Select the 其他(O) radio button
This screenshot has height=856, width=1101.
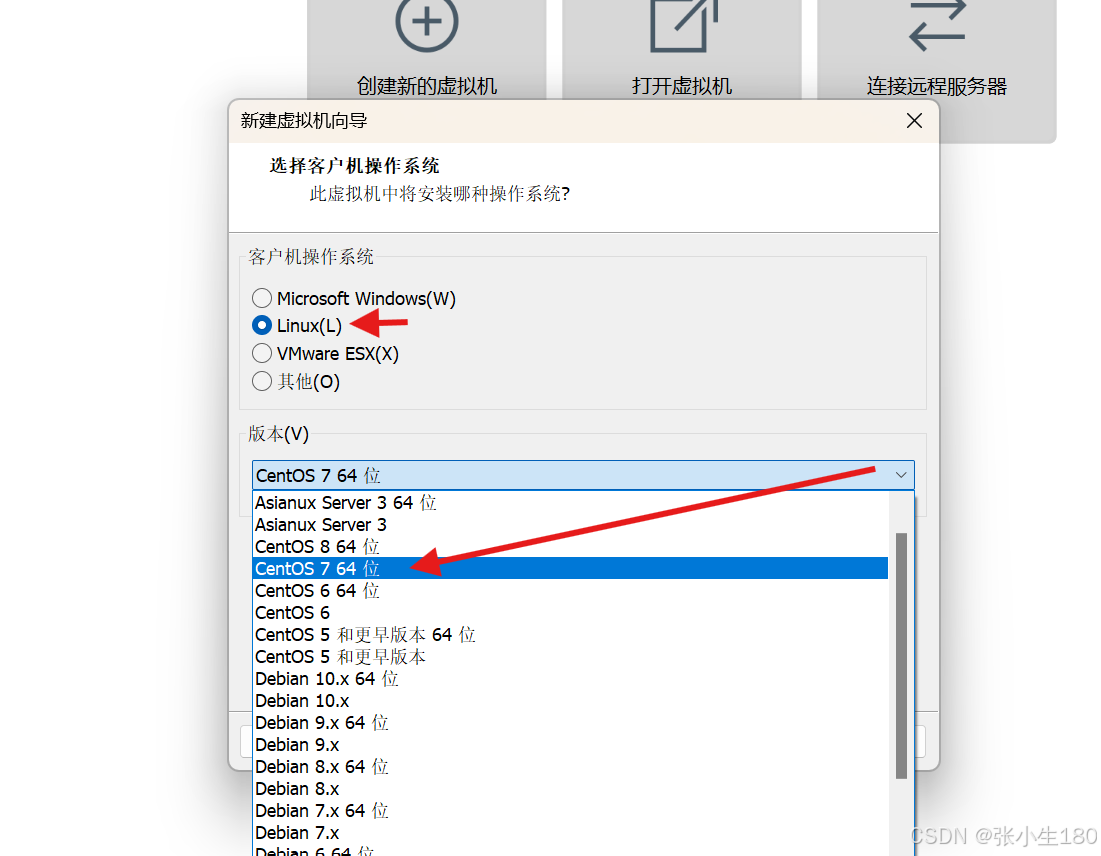coord(262,381)
